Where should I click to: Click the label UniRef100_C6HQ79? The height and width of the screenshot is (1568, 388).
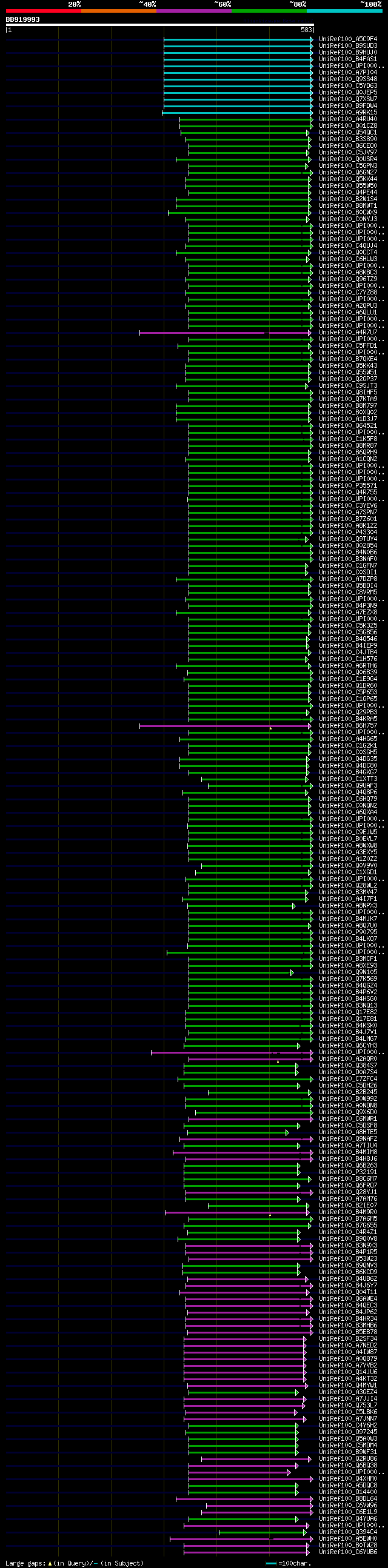coord(348,799)
